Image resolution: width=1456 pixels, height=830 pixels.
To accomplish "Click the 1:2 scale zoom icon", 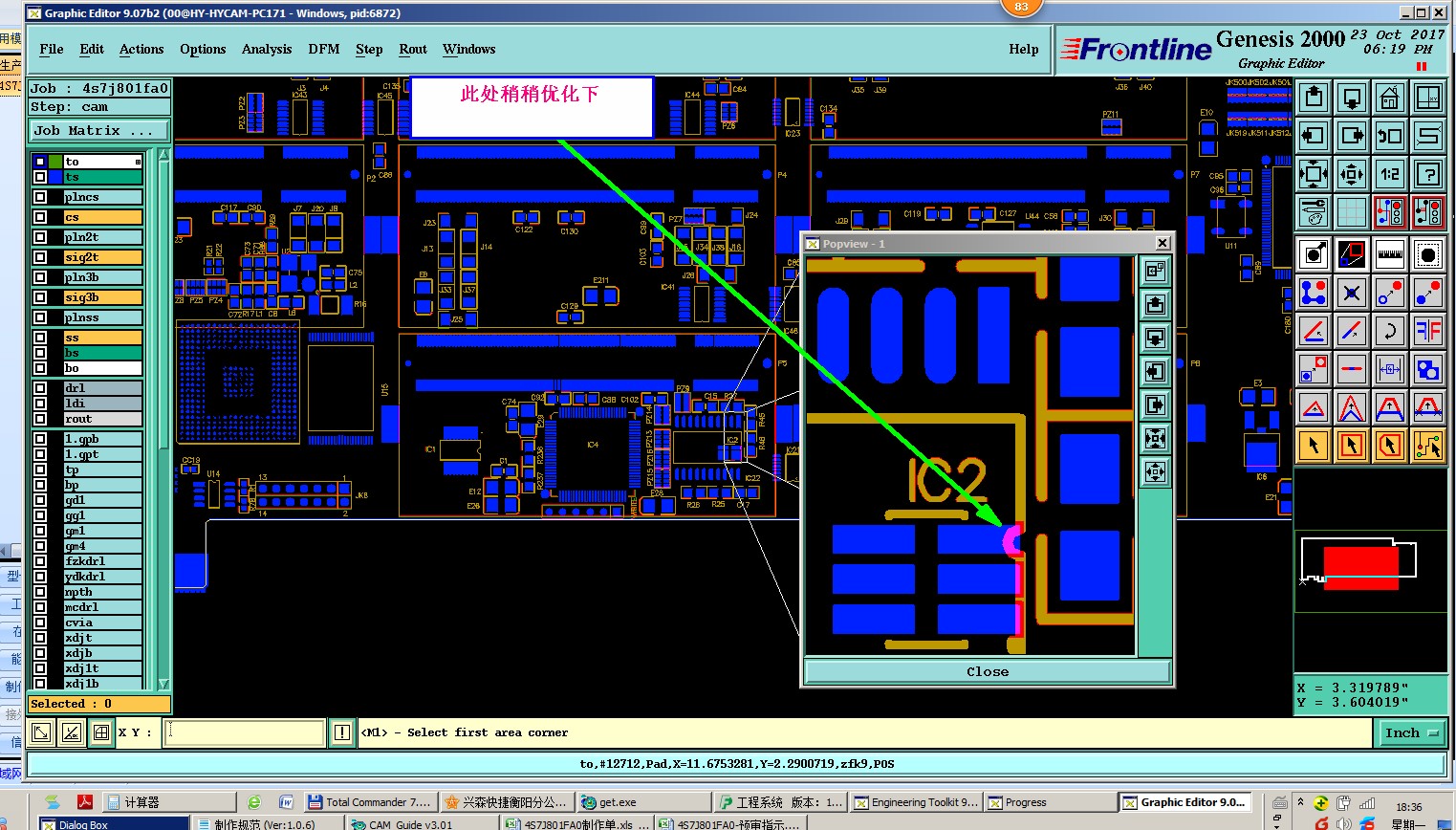I will pyautogui.click(x=1390, y=173).
